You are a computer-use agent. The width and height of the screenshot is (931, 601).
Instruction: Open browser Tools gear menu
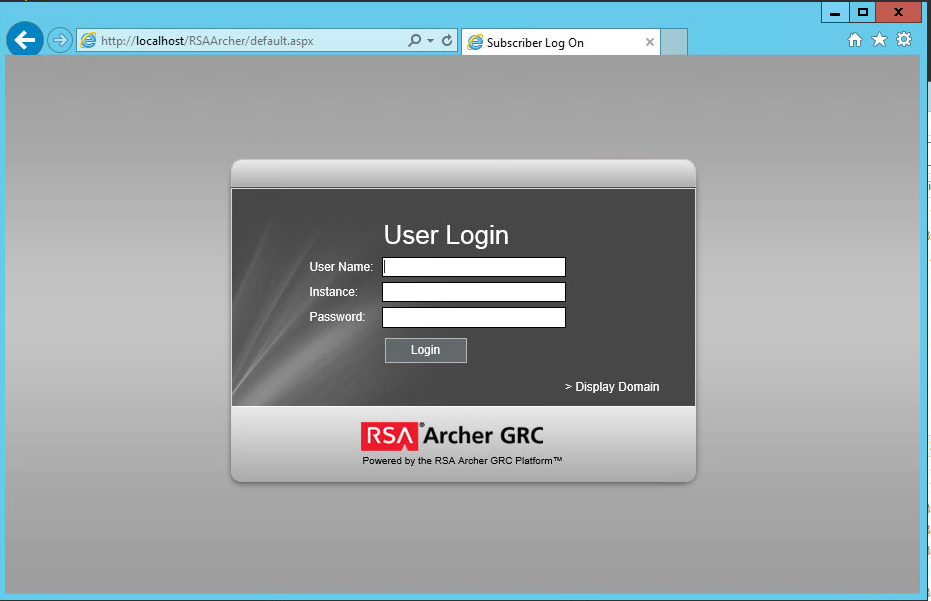[904, 40]
